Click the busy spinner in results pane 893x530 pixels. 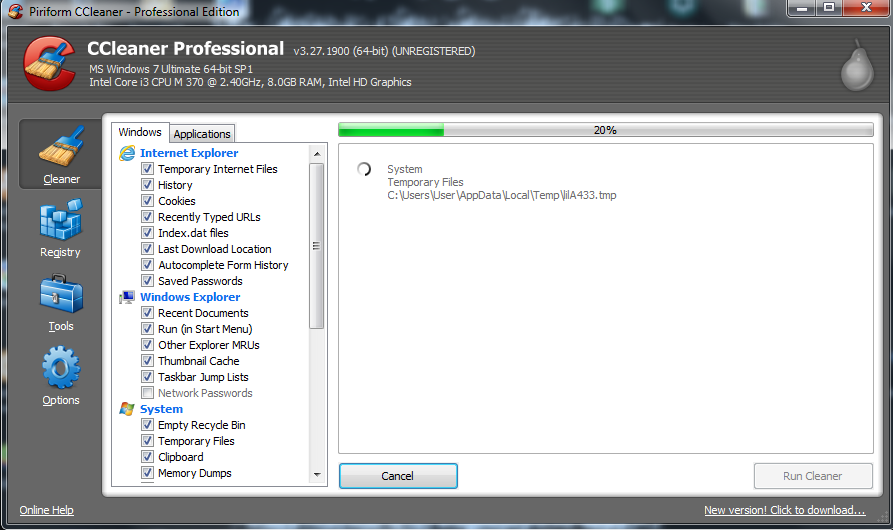point(364,169)
